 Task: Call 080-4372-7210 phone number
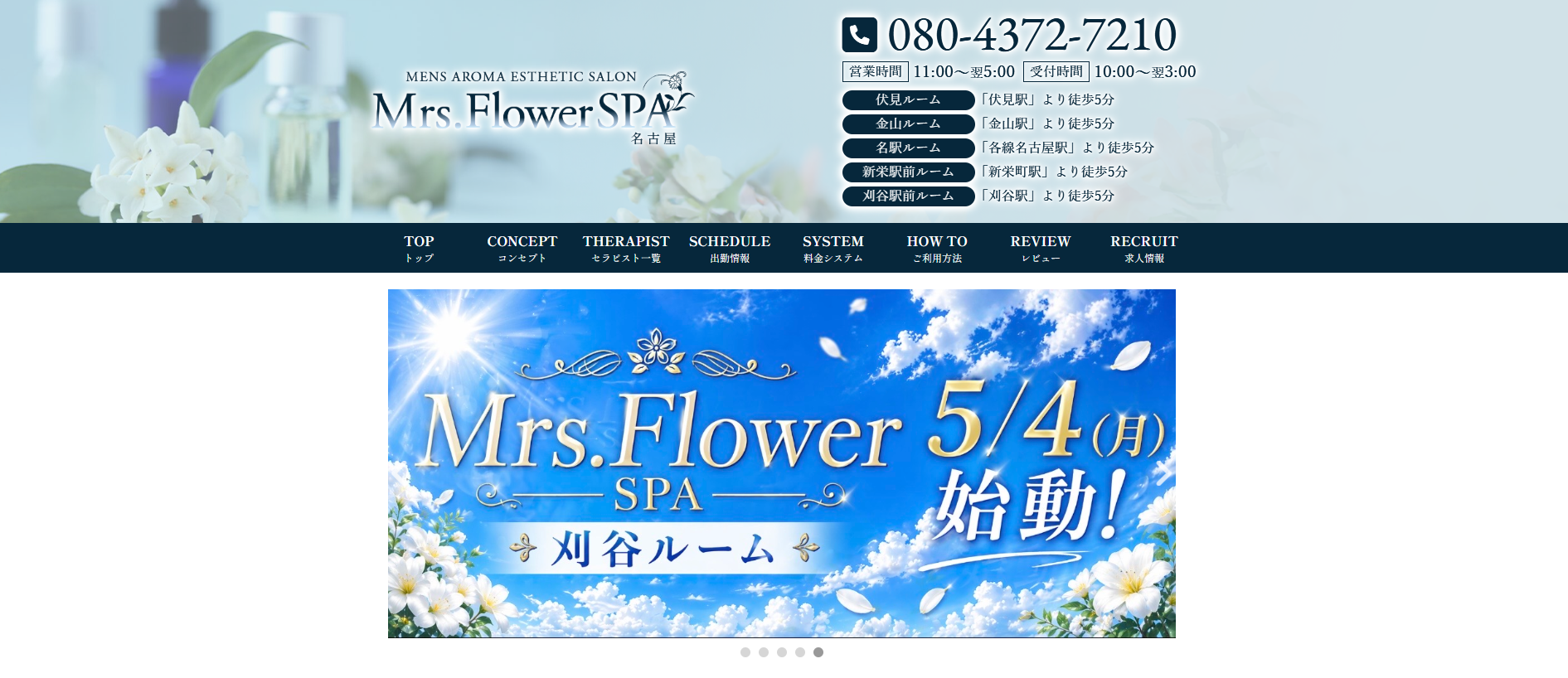pyautogui.click(x=1032, y=35)
